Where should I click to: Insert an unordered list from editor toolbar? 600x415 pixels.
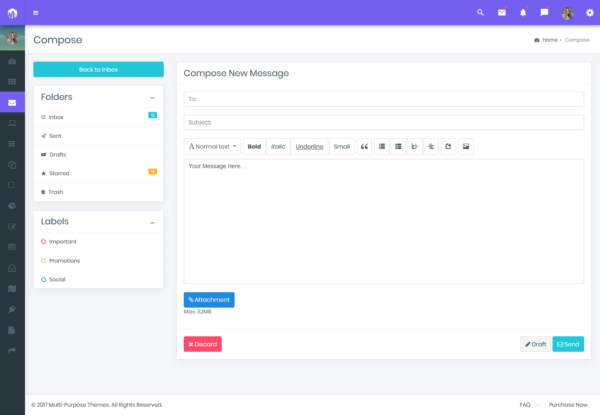(x=382, y=146)
